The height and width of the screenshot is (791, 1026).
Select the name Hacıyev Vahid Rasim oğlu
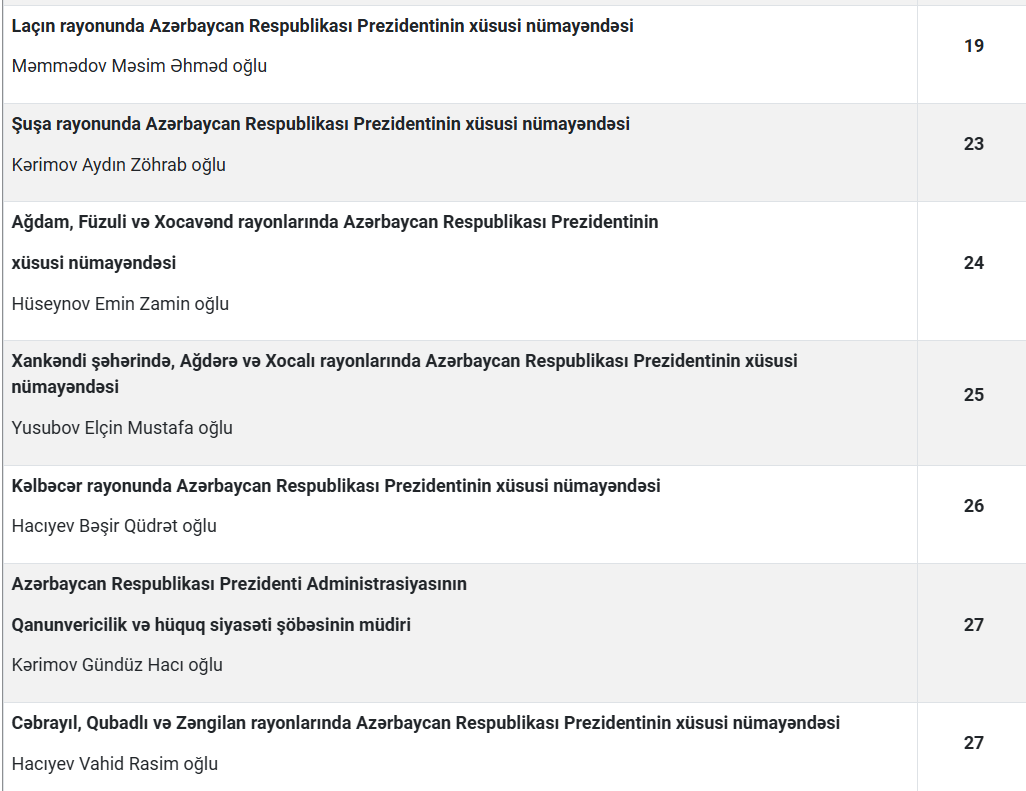pyautogui.click(x=115, y=764)
